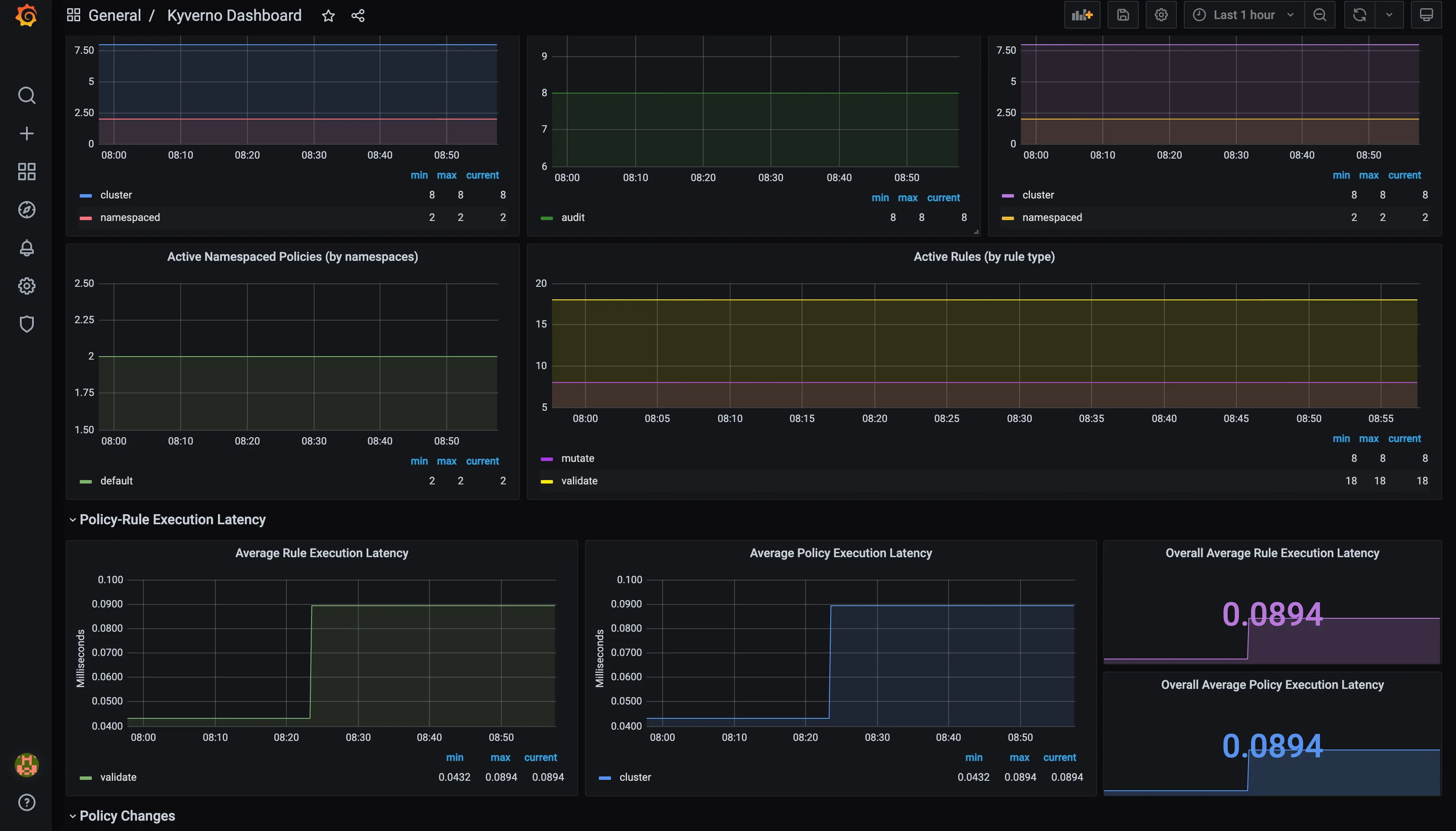Open the Explore compass icon in sidebar
Viewport: 1456px width, 831px height.
tap(26, 209)
